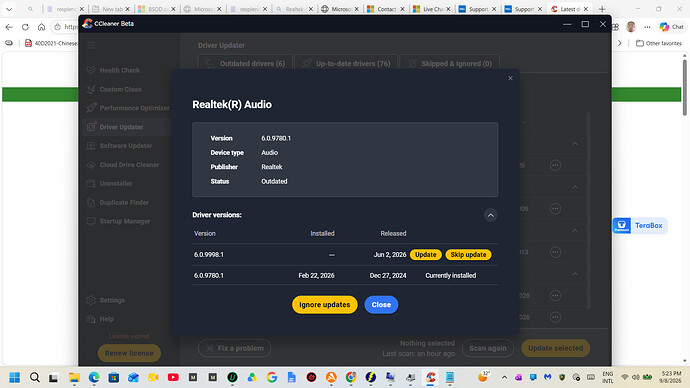Click Renew license button in CCleaner
This screenshot has width=690, height=388.
[129, 353]
